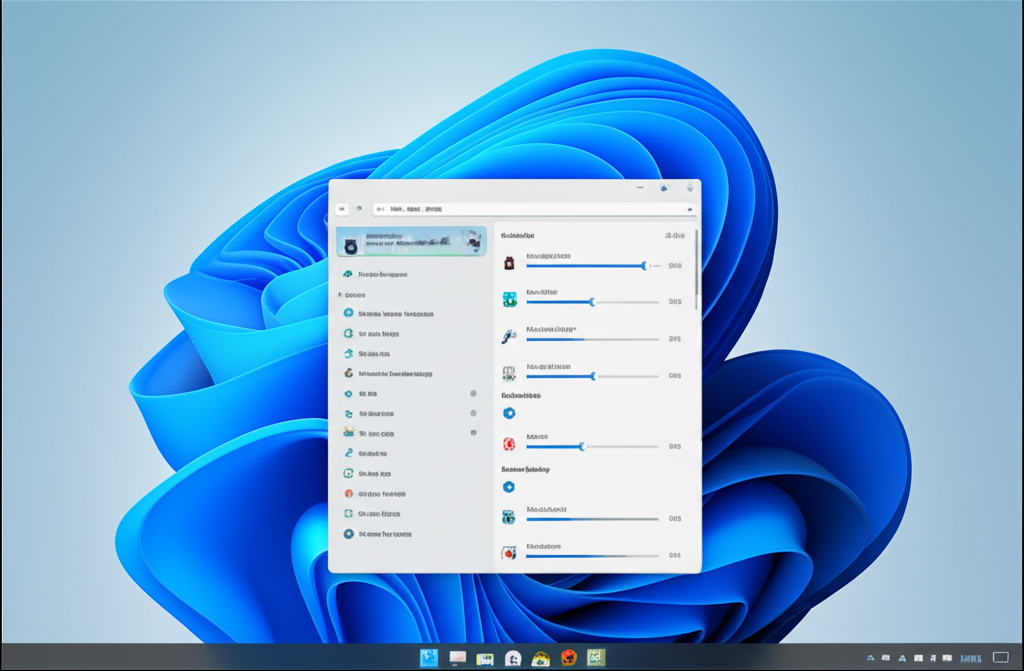Click the small white button left of the address bar
The image size is (1024, 671).
click(342, 209)
